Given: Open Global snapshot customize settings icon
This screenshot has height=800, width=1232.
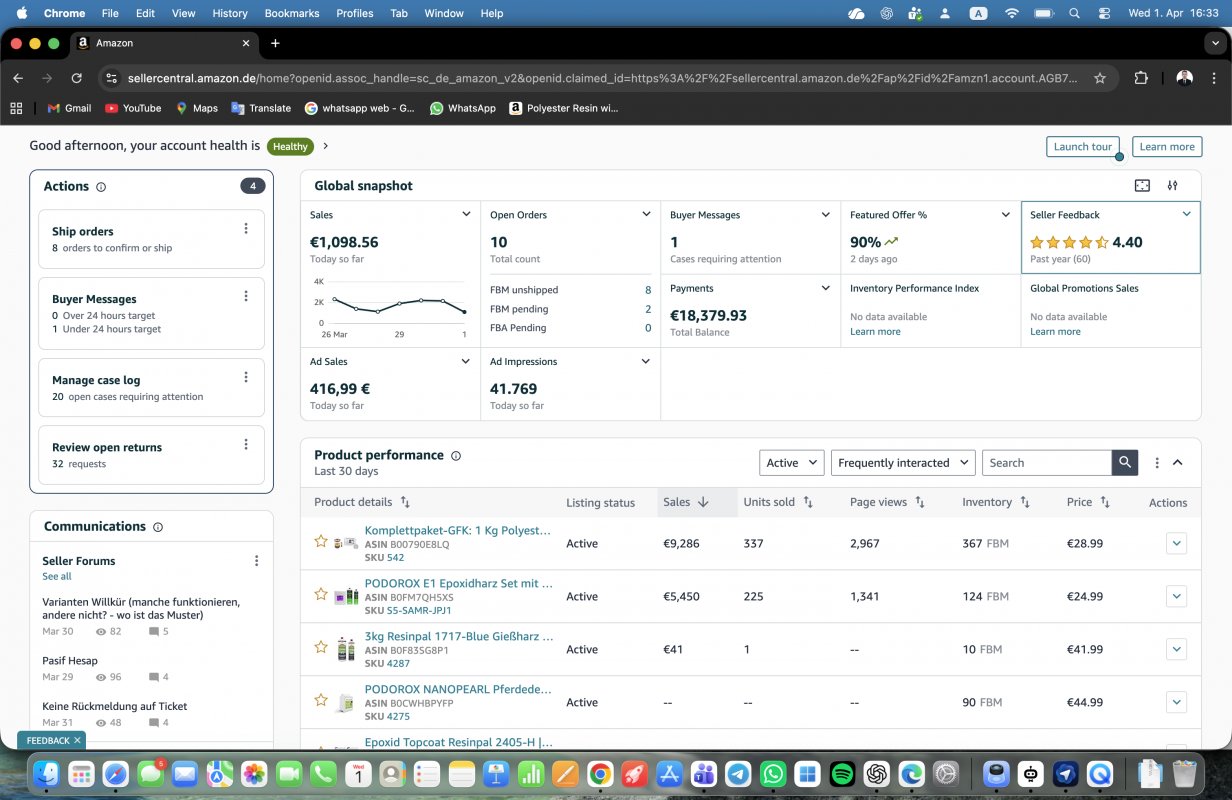Looking at the screenshot, I should (x=1173, y=186).
